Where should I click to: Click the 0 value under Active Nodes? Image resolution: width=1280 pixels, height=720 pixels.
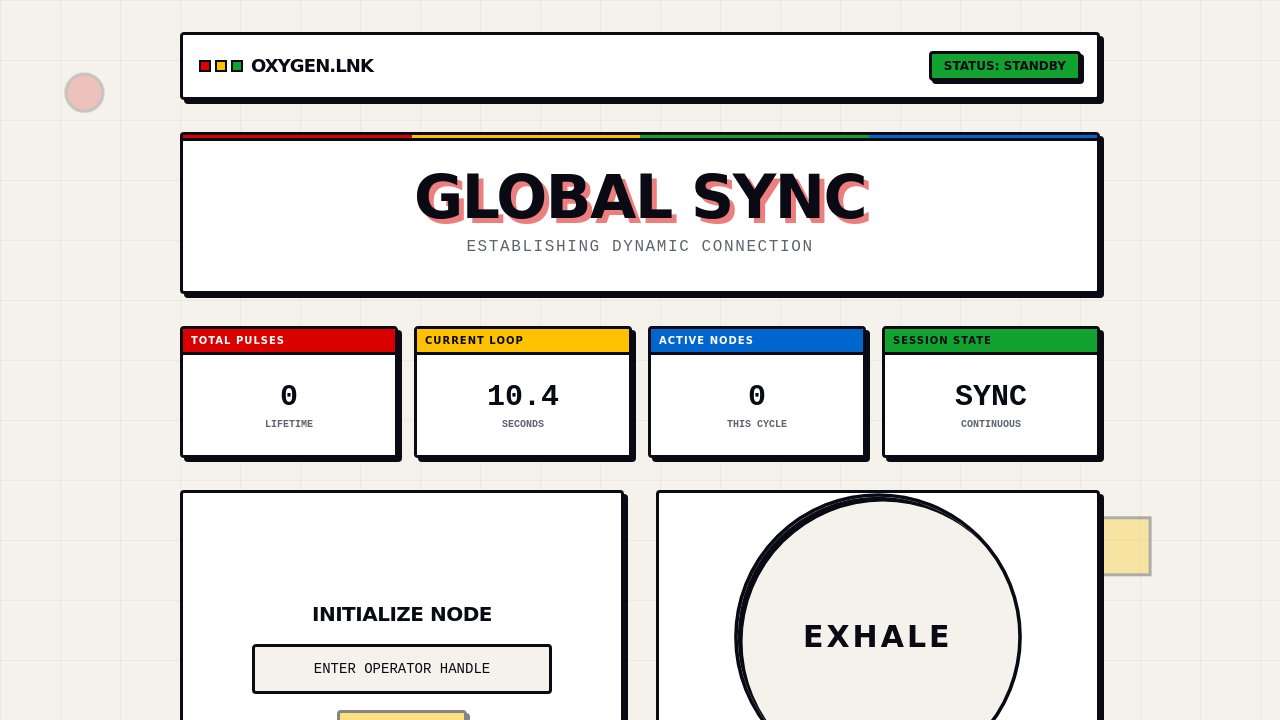coord(757,396)
